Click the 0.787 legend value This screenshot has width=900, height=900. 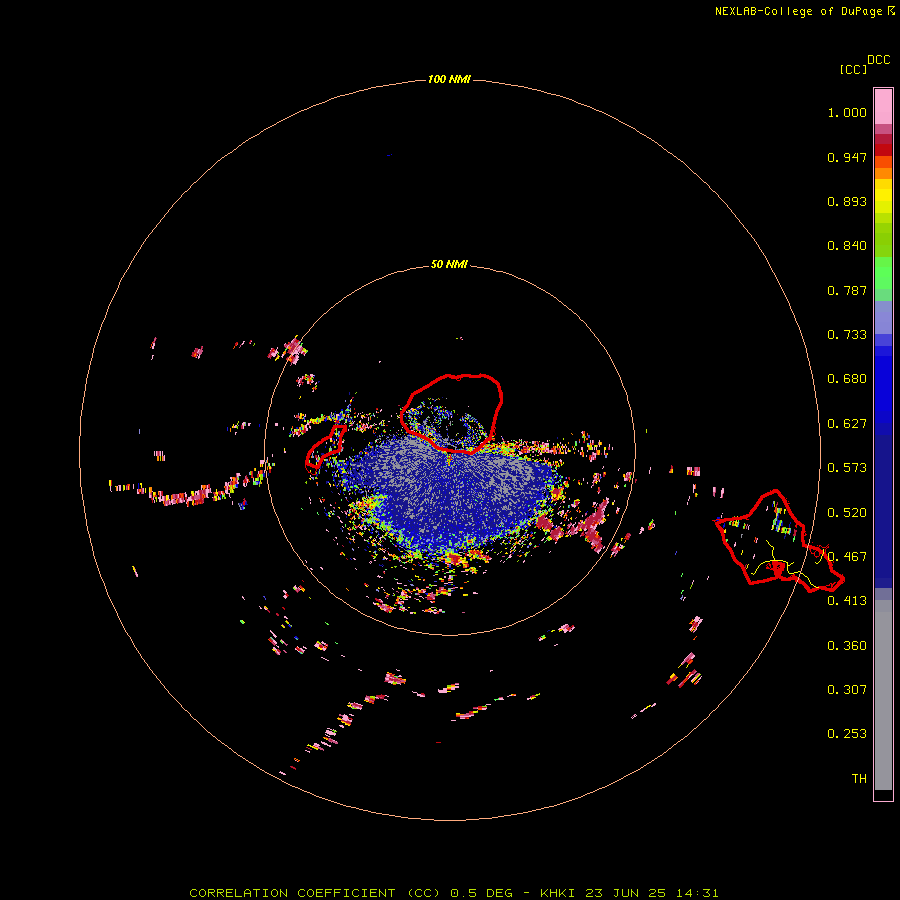pyautogui.click(x=847, y=290)
